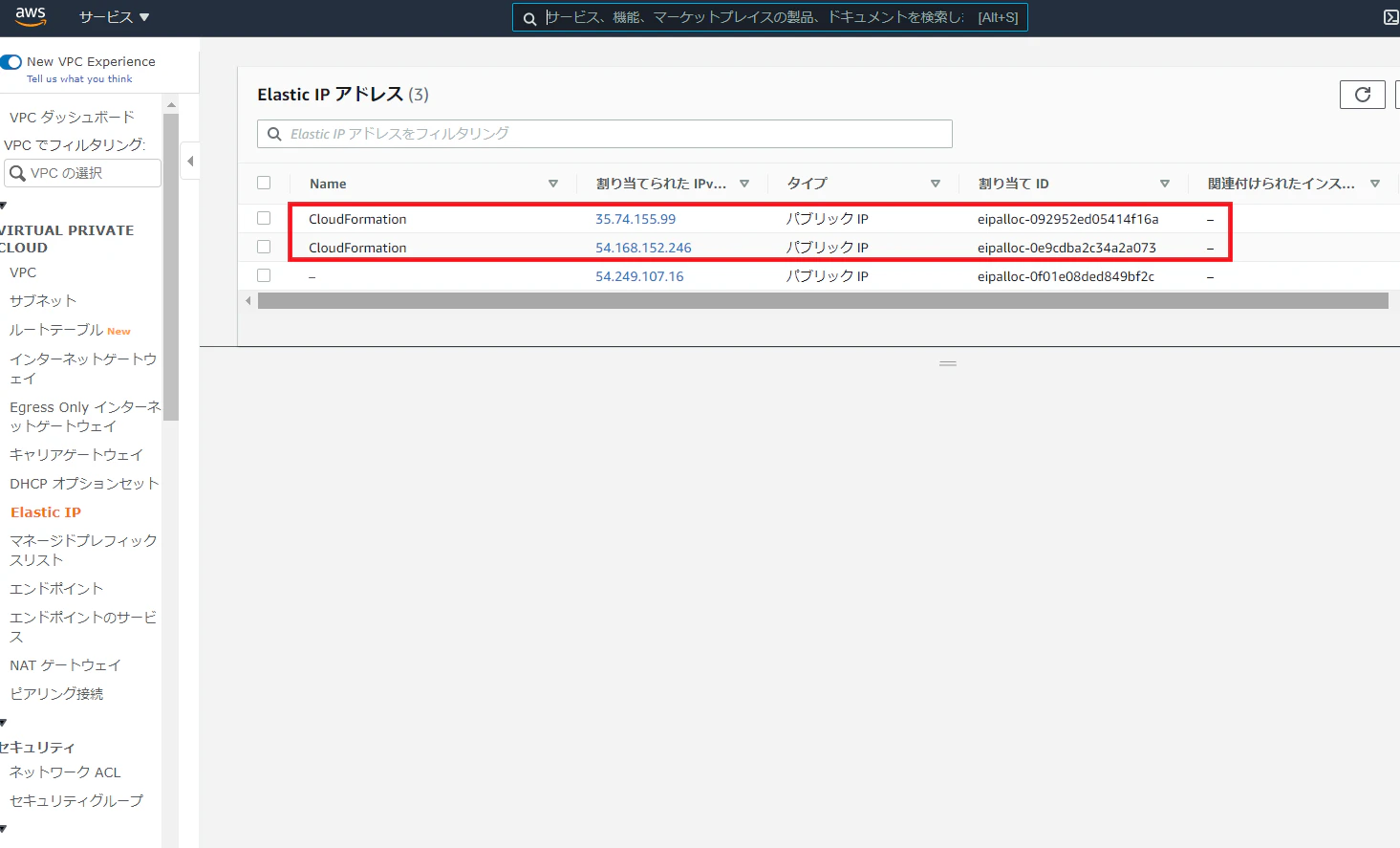The width and height of the screenshot is (1400, 848).
Task: Open the AWS home logo
Action: tap(31, 17)
